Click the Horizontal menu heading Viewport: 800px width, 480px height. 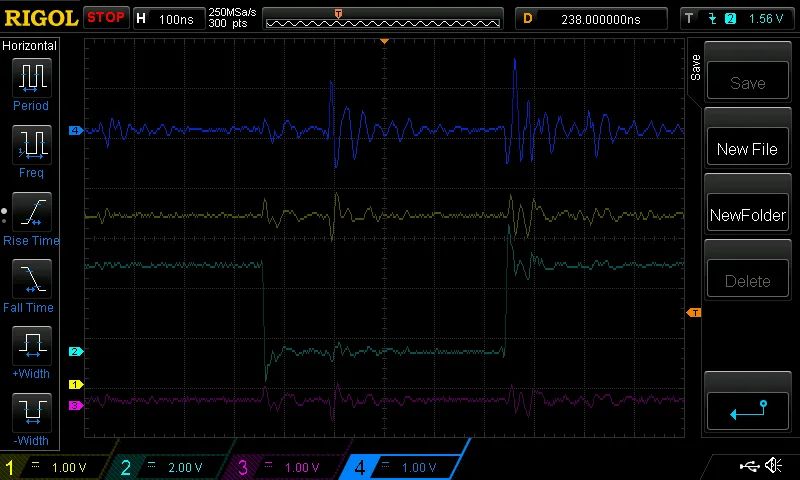click(x=29, y=46)
